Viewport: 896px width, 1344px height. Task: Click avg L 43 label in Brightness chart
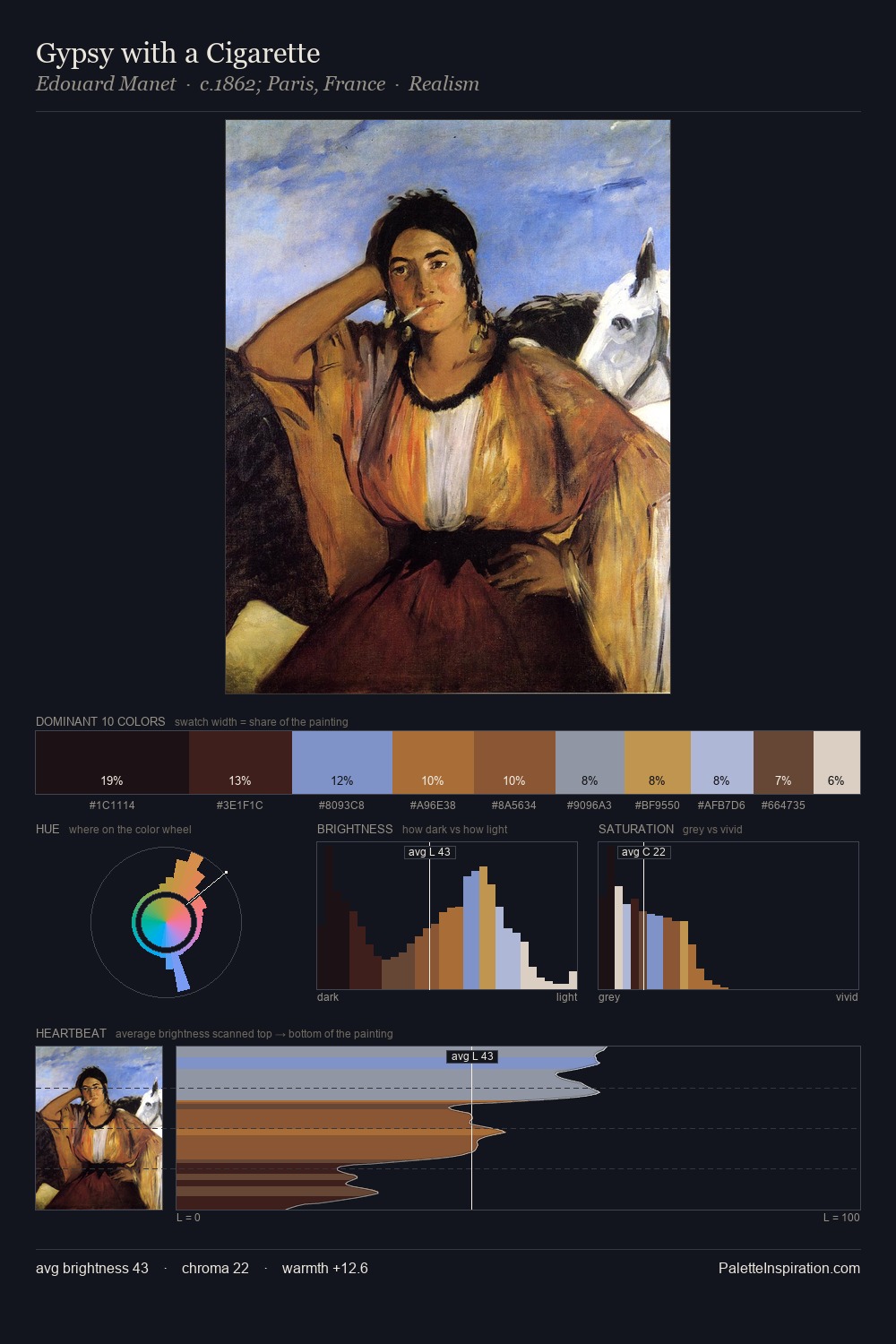(429, 852)
